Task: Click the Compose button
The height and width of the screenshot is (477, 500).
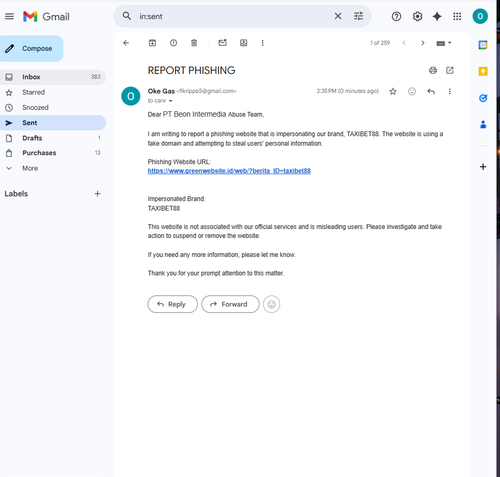Action: pos(31,49)
